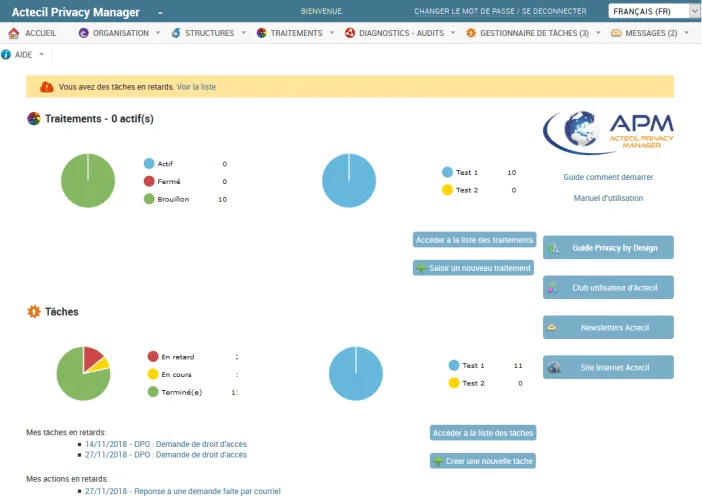Click the globe icon on Site Internet Actecil
Screen dimensions: 702x500
coord(554,368)
